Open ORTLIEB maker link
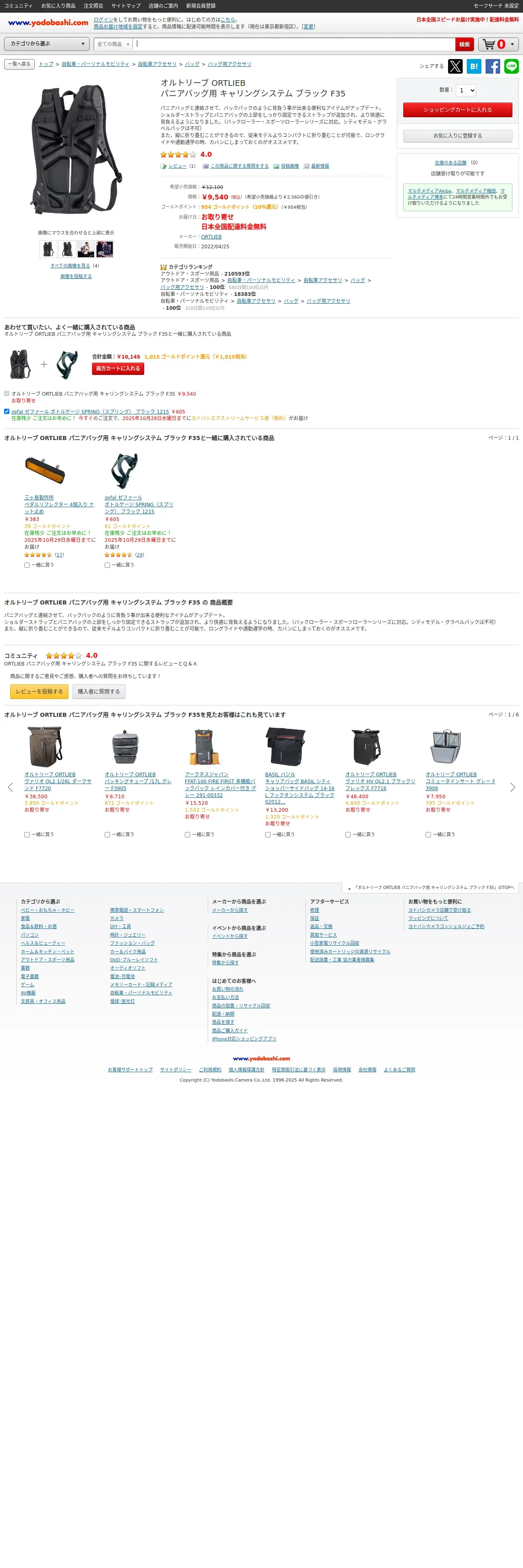523x1568 pixels. click(211, 237)
